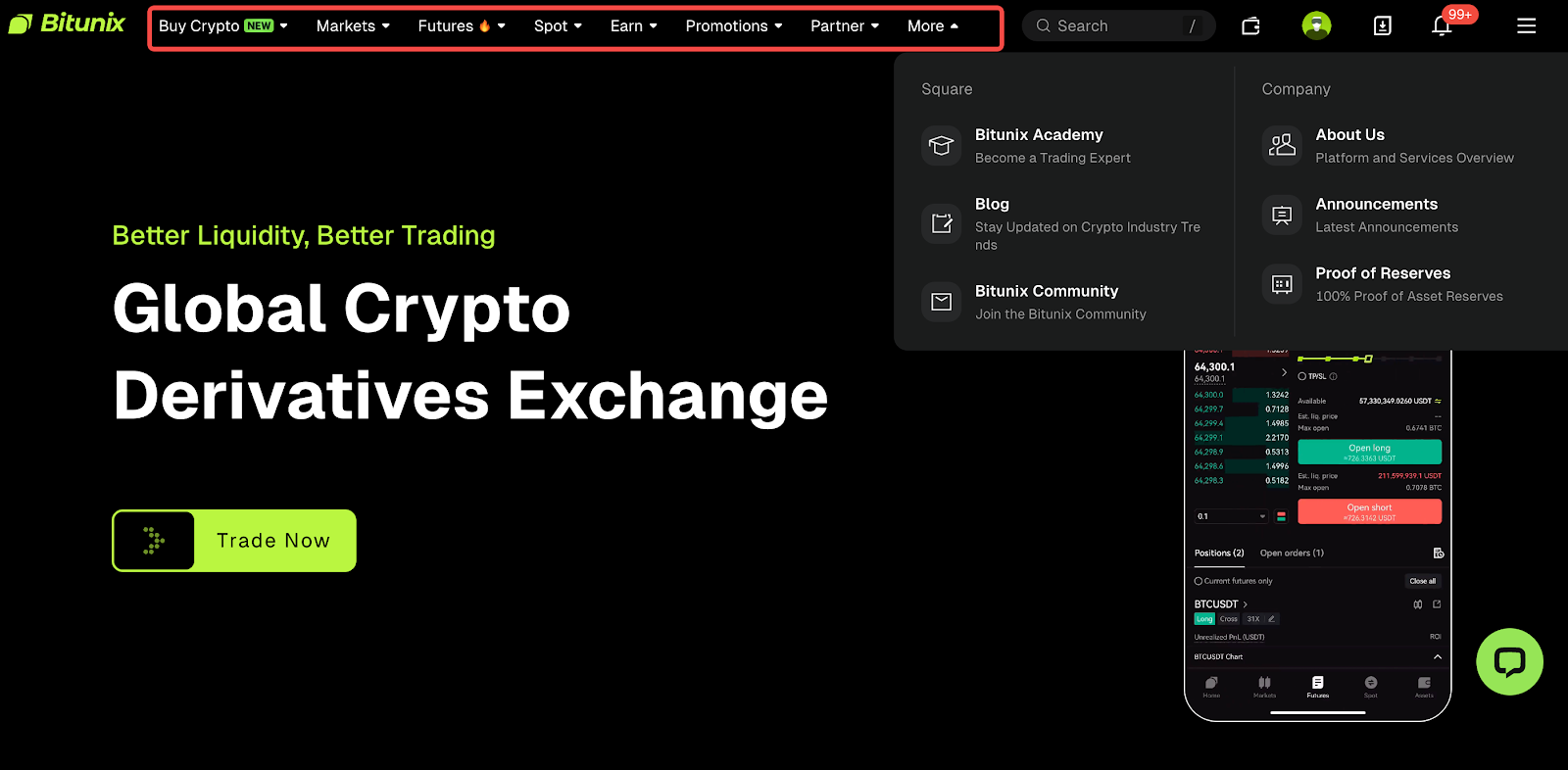The width and height of the screenshot is (1568, 770).
Task: Open the BTCUSDT pair link
Action: 1220,604
